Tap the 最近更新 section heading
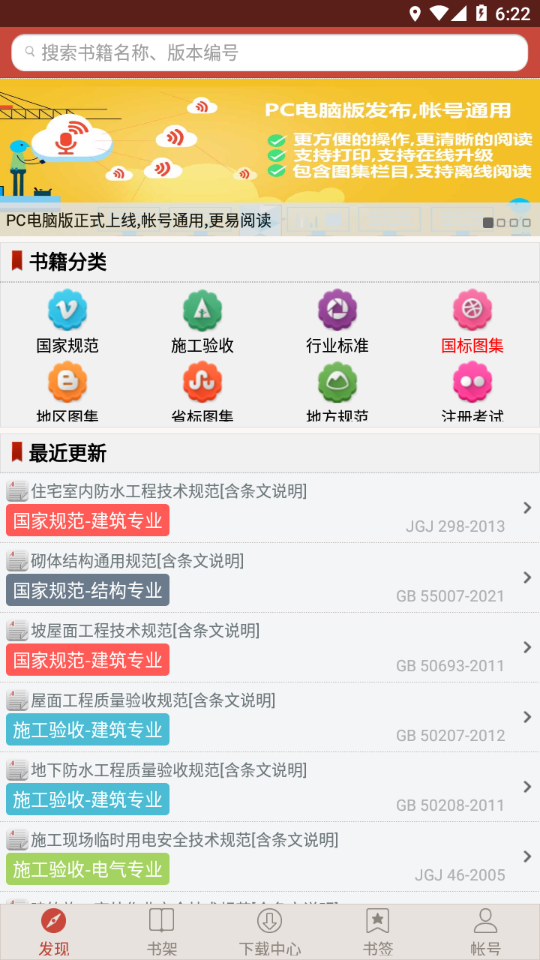This screenshot has height=960, width=540. (68, 454)
